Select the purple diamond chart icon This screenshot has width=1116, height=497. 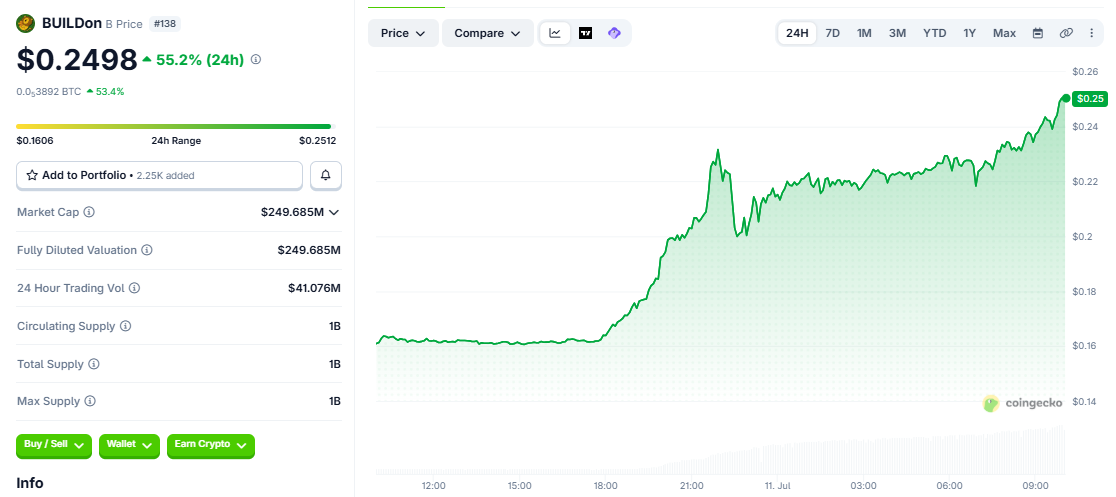[x=614, y=33]
